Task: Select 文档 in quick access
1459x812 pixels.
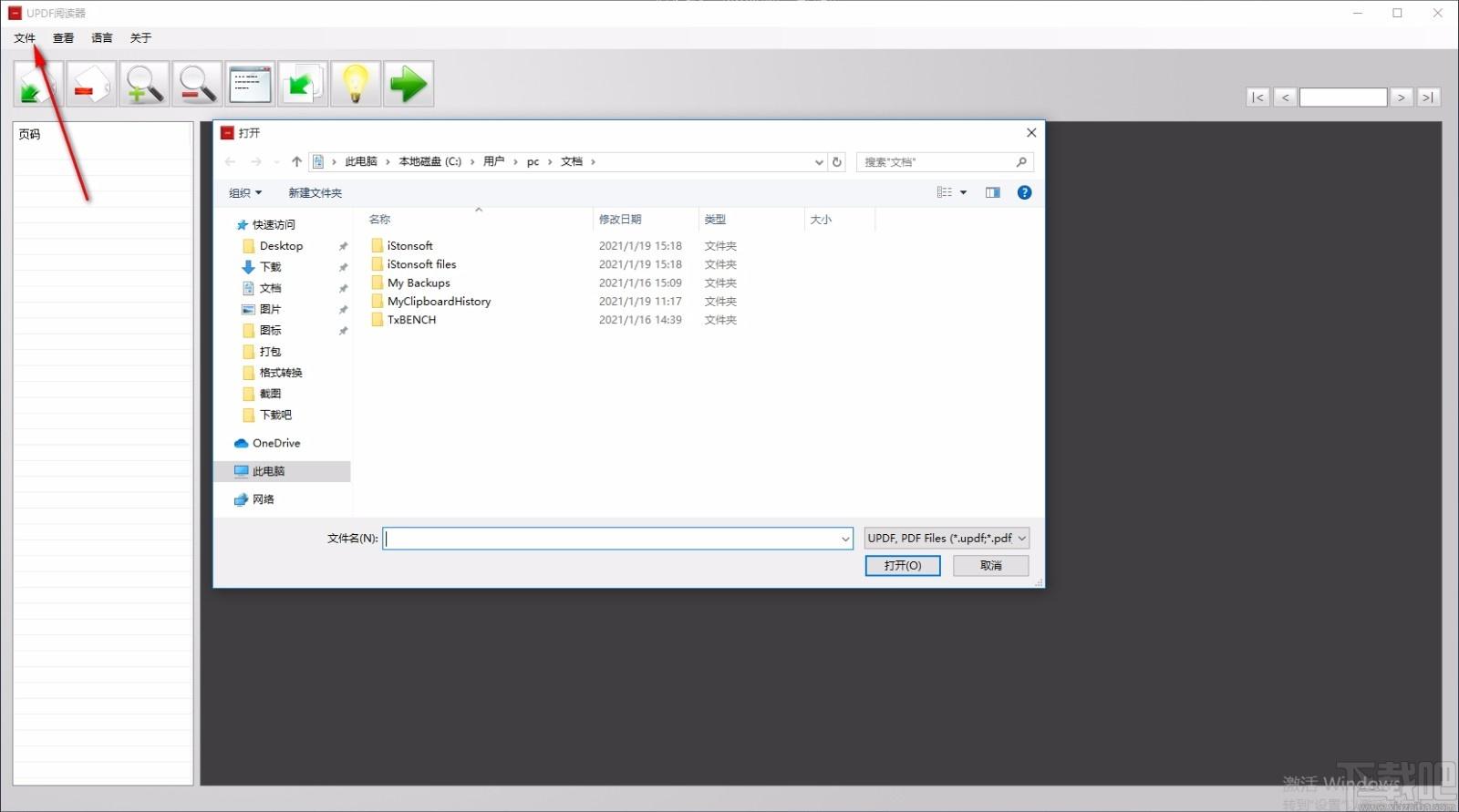Action: (x=270, y=288)
